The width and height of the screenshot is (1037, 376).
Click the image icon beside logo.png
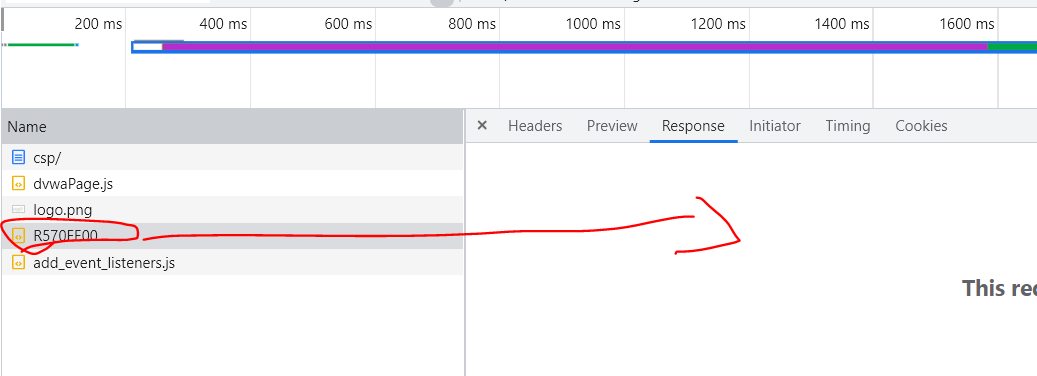click(19, 210)
